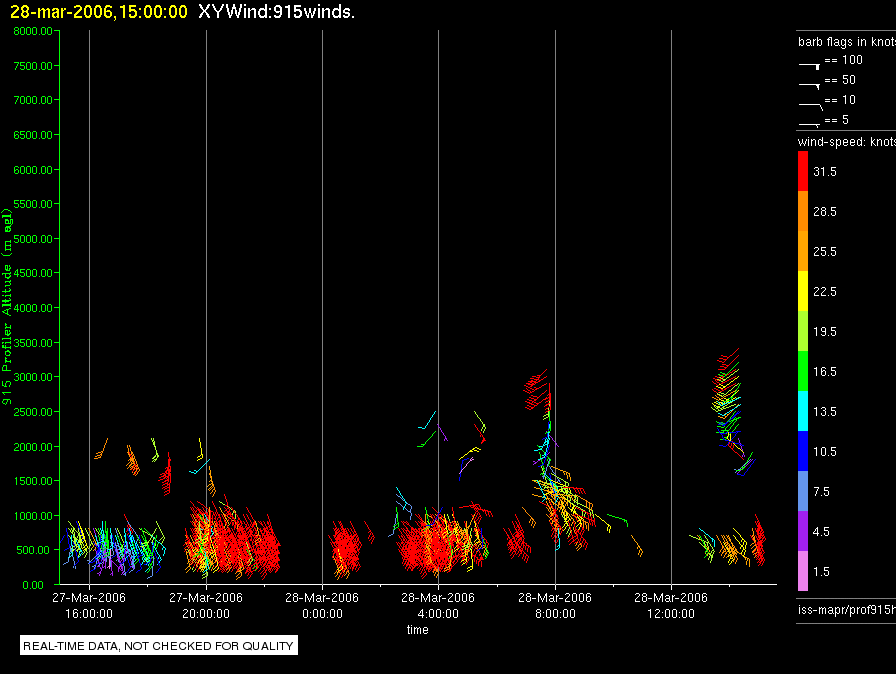The width and height of the screenshot is (896, 674).
Task: Click the real-time data quality notice
Action: 159,645
